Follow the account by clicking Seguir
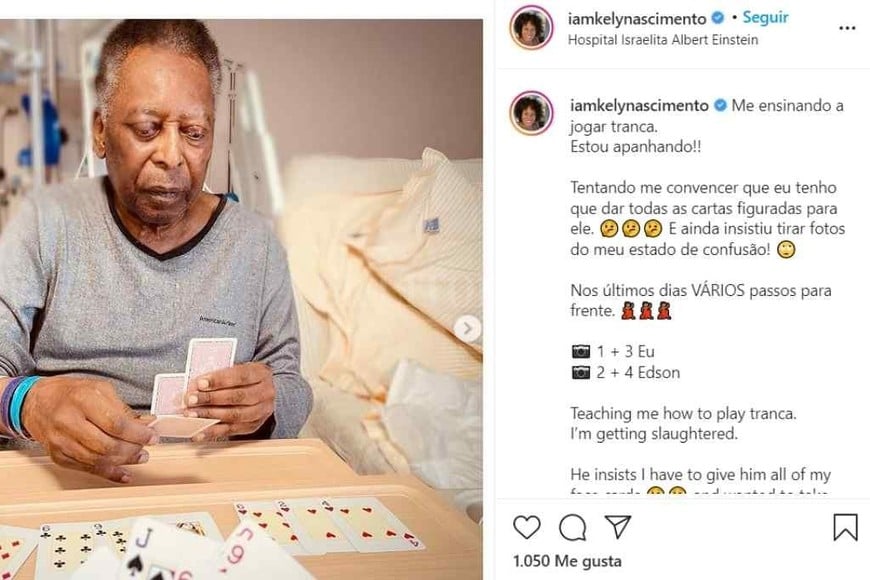The width and height of the screenshot is (870, 580). [x=766, y=18]
